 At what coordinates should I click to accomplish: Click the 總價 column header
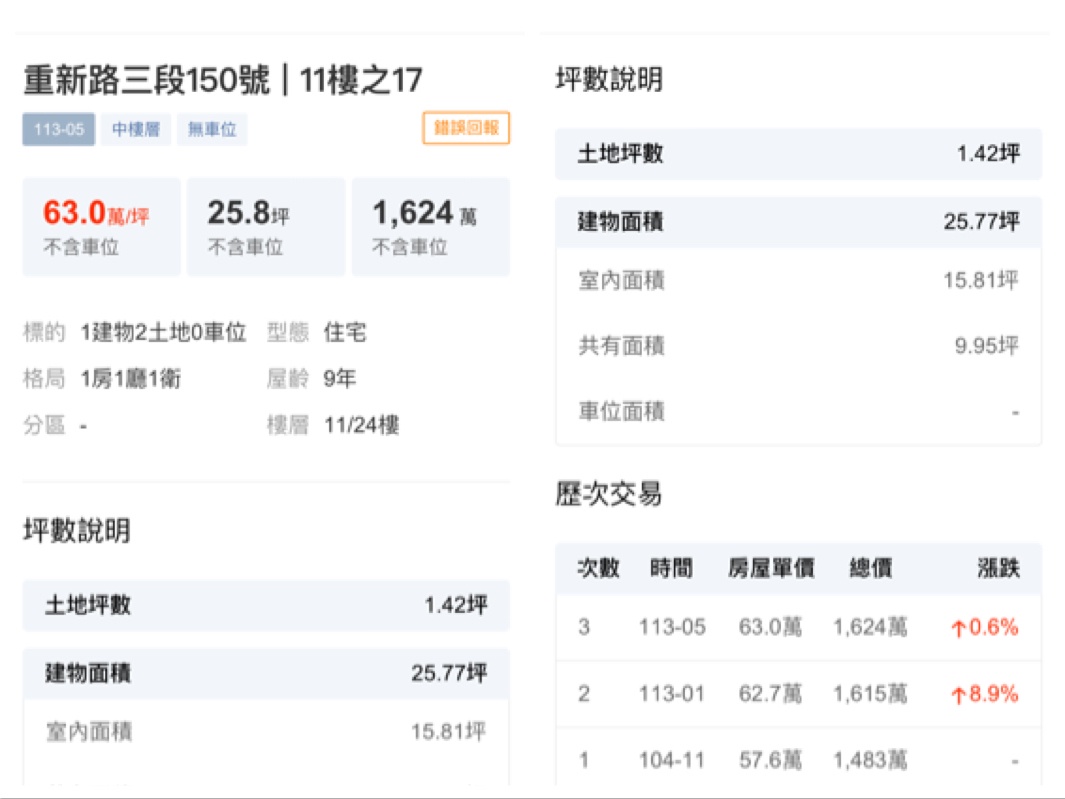click(x=870, y=569)
